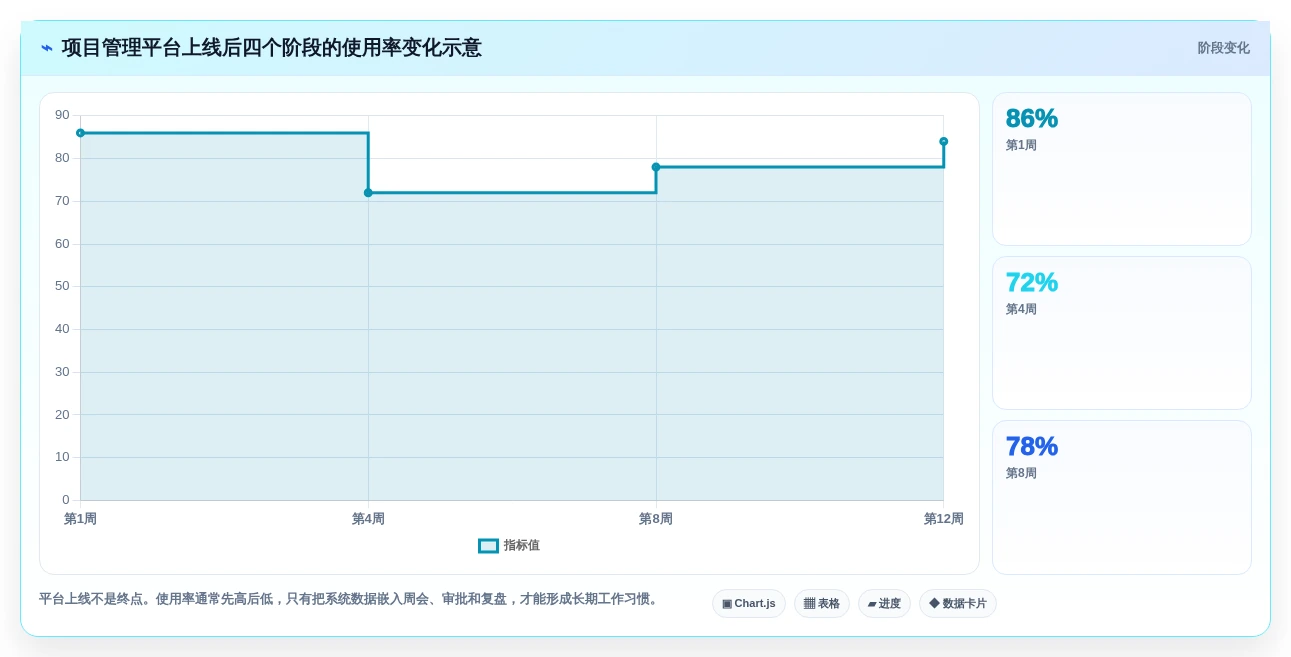Open the 78% 第8周 data card
Image resolution: width=1291 pixels, height=657 pixels.
(1121, 498)
